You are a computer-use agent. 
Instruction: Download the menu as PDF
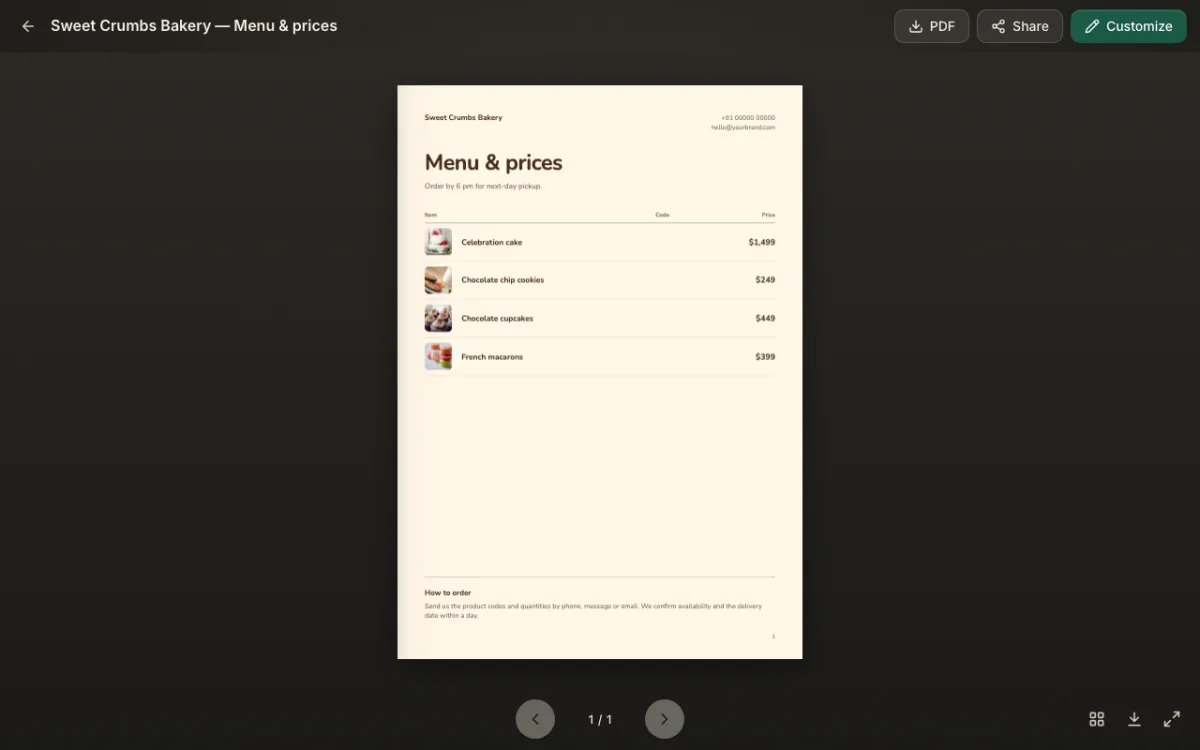coord(931,26)
